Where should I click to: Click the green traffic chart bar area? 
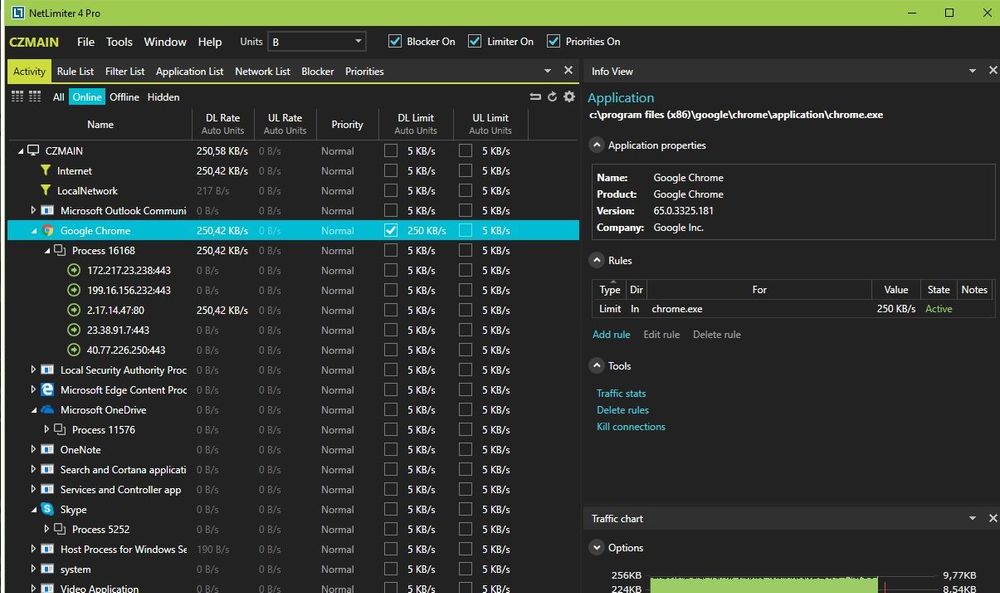(763, 585)
